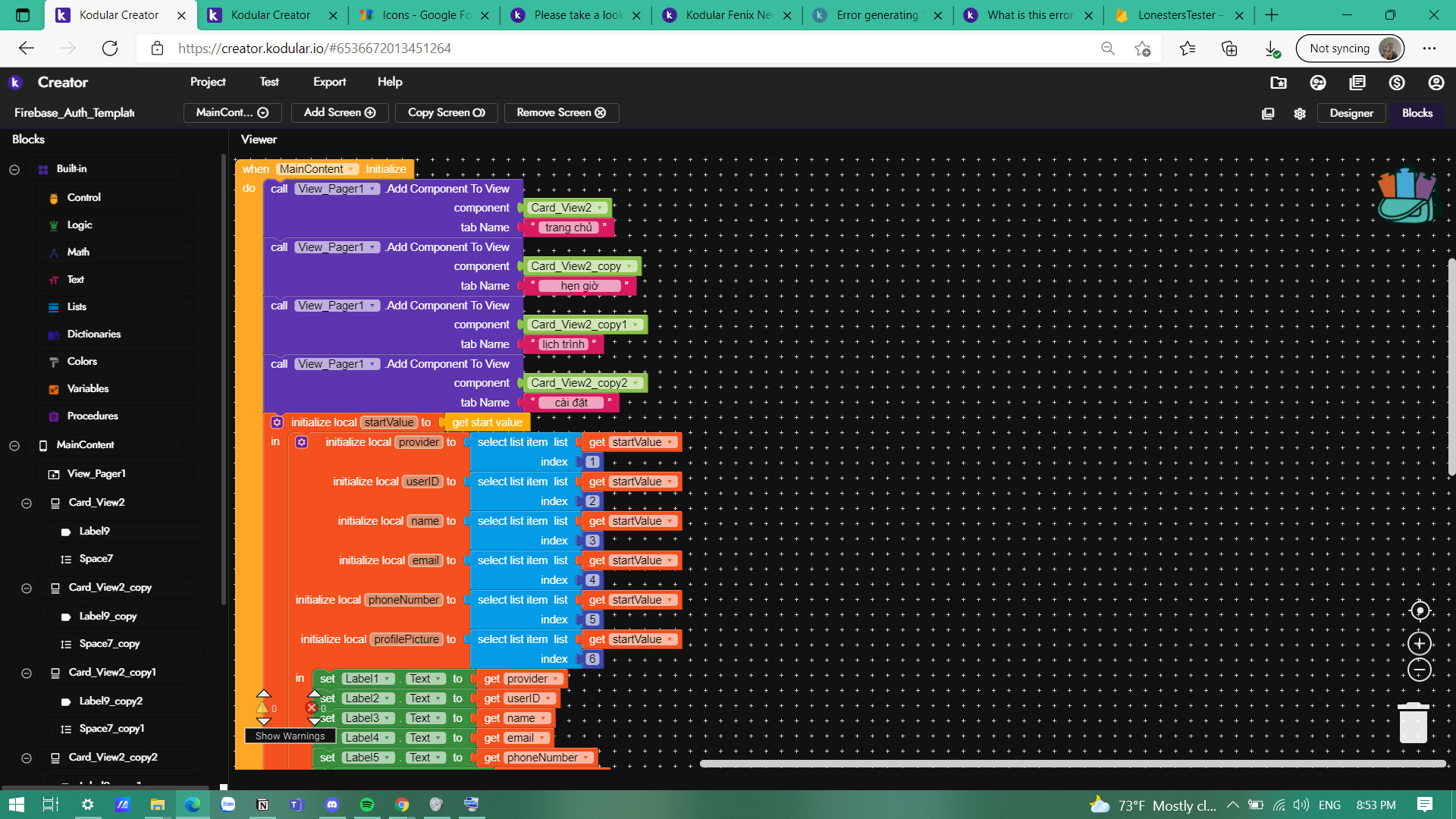The height and width of the screenshot is (819, 1456).
Task: Open the theme palette icon in header
Action: (x=1318, y=83)
